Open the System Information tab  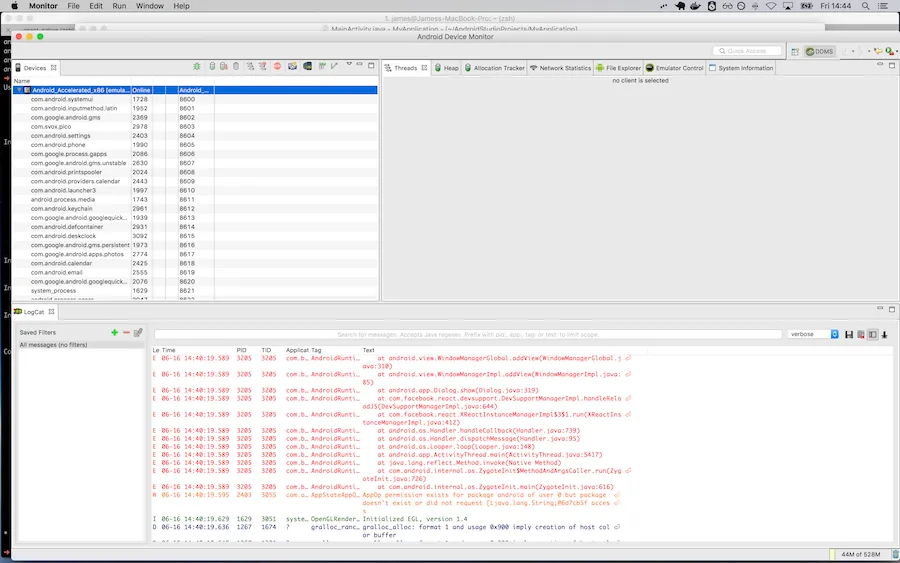(741, 68)
